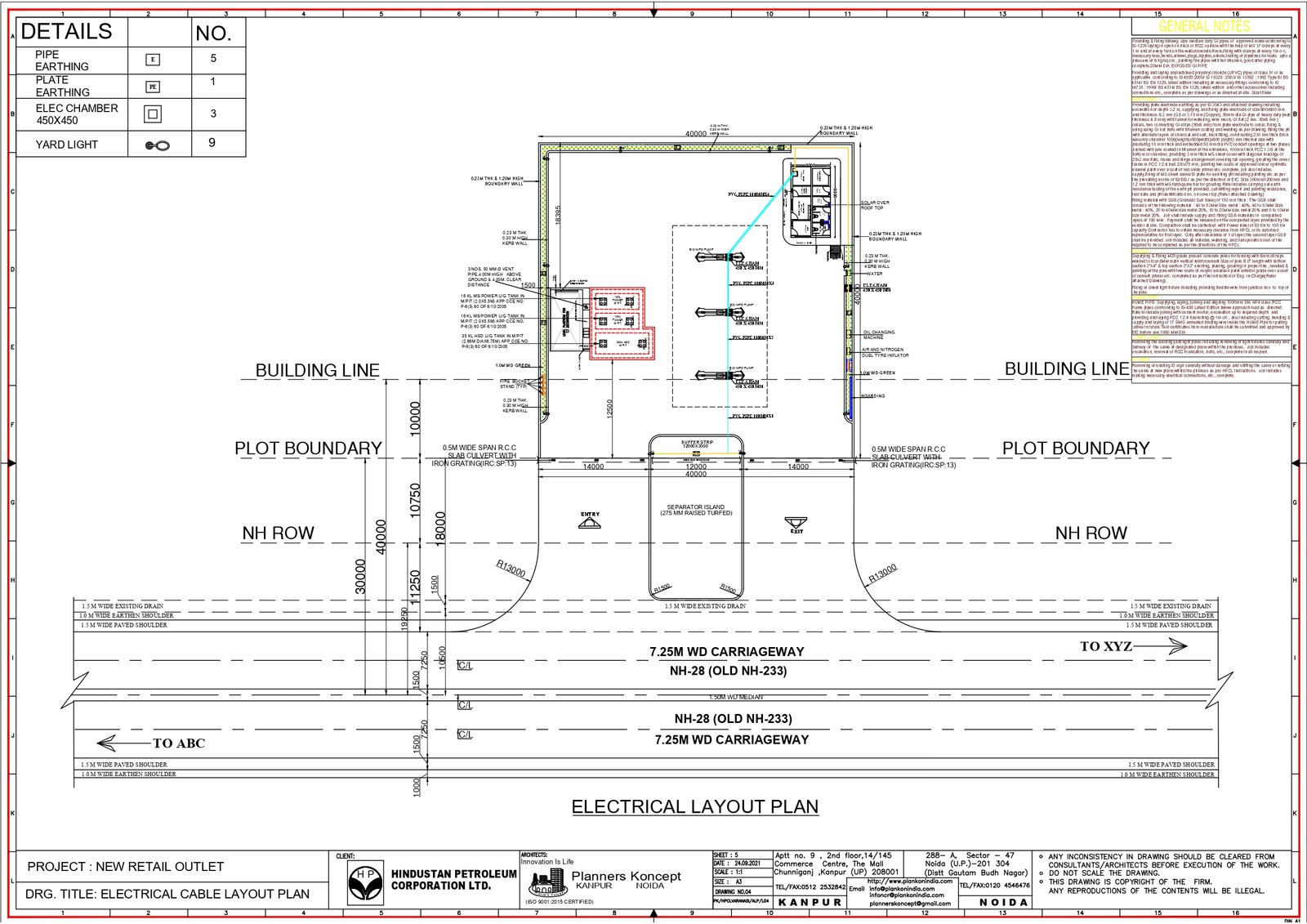Click the Pipe Earthing 'E' legend symbol
Screen dimensions: 1307x924
[153, 60]
